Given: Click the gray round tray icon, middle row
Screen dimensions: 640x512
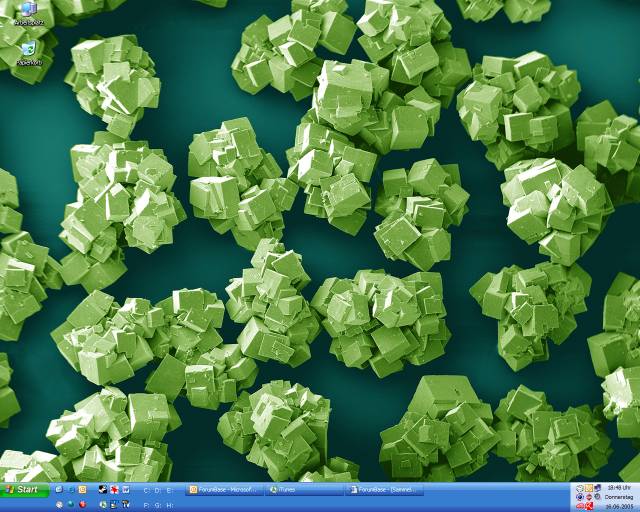Looking at the screenshot, I should click(598, 496).
